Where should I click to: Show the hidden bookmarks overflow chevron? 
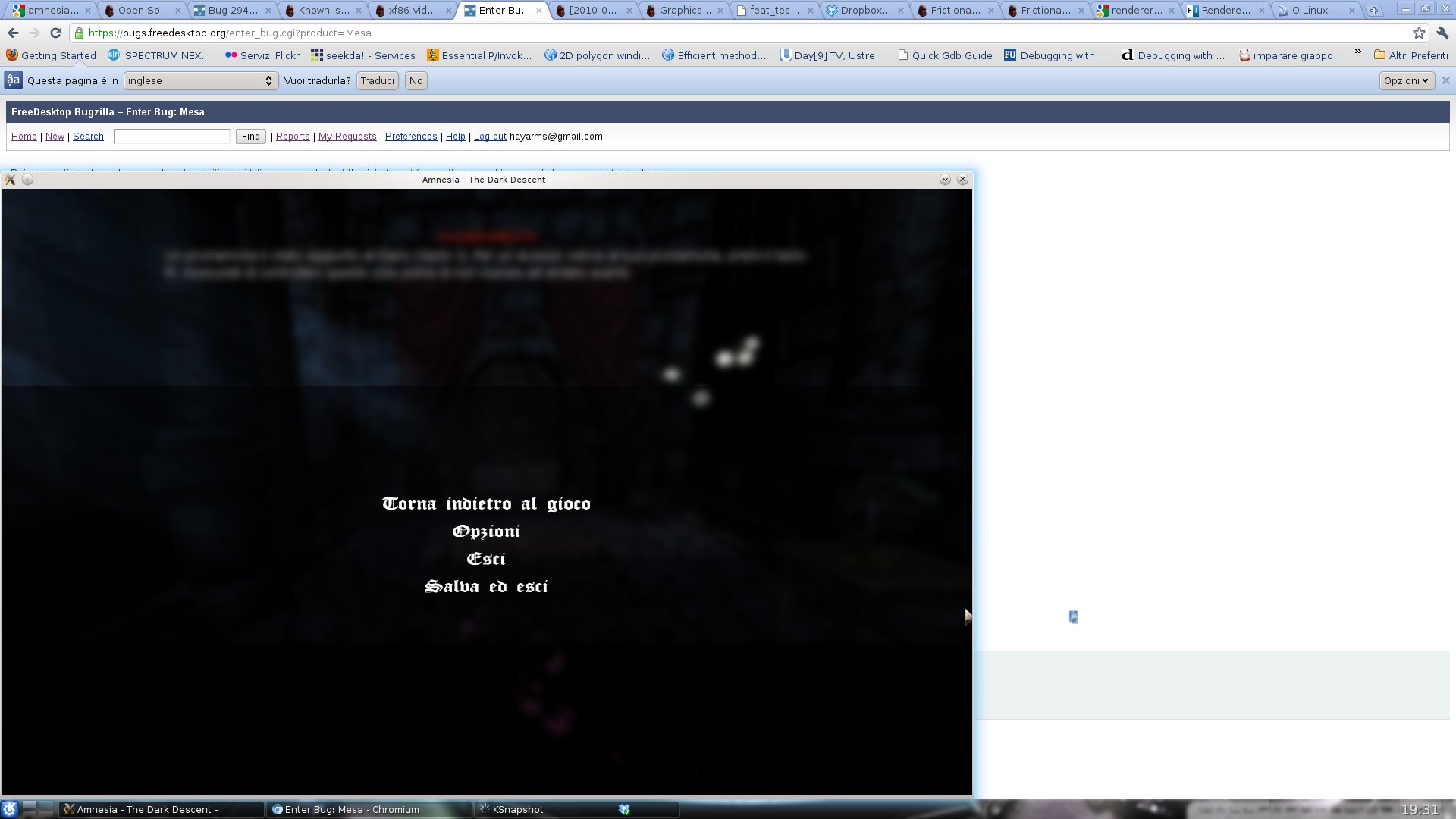pyautogui.click(x=1357, y=53)
